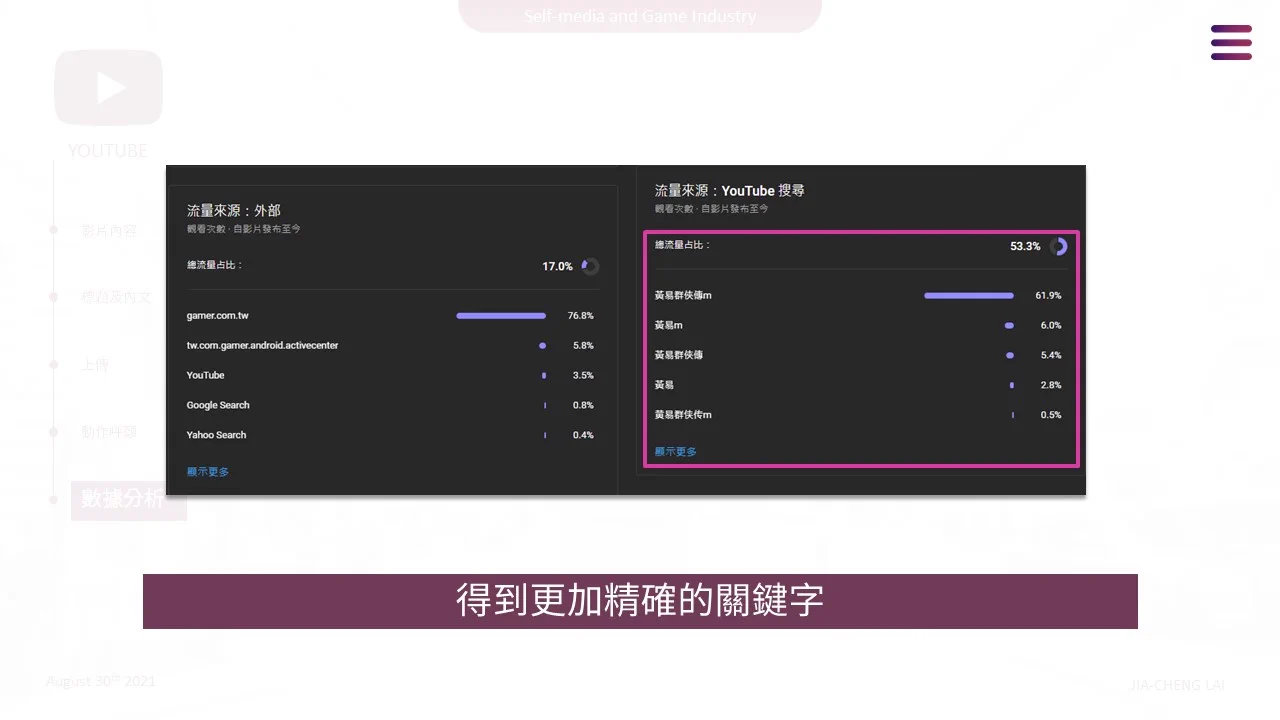Click the 2.8% value for 黃易
Viewport: 1280px width, 720px height.
[1051, 385]
